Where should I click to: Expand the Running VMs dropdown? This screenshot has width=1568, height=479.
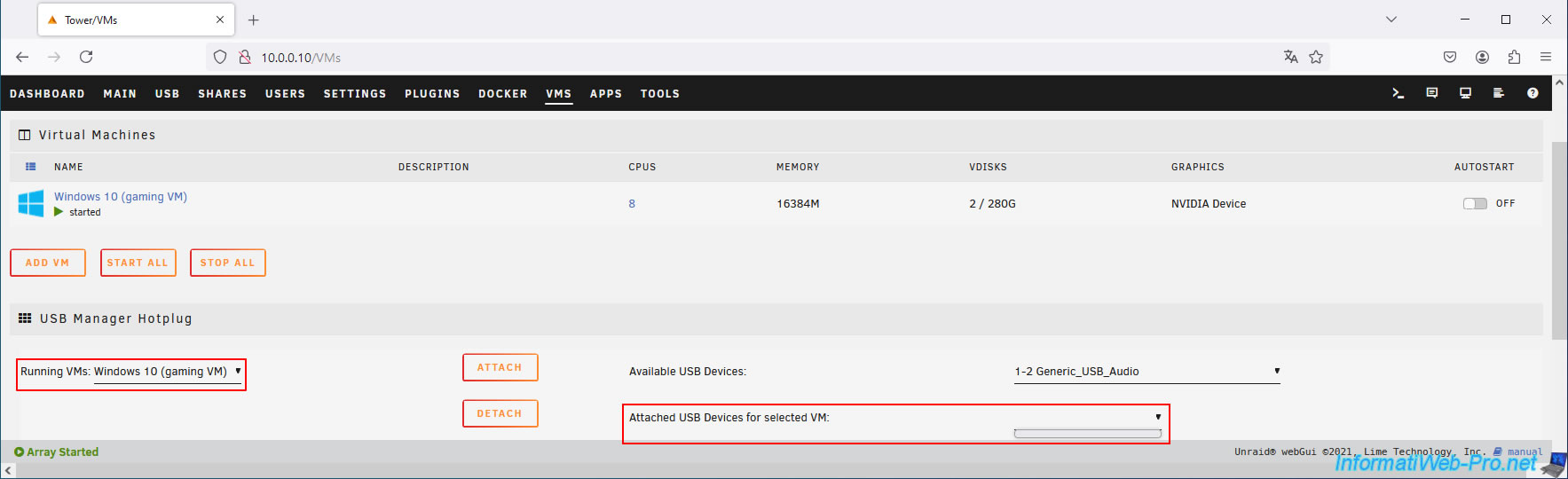tap(168, 373)
